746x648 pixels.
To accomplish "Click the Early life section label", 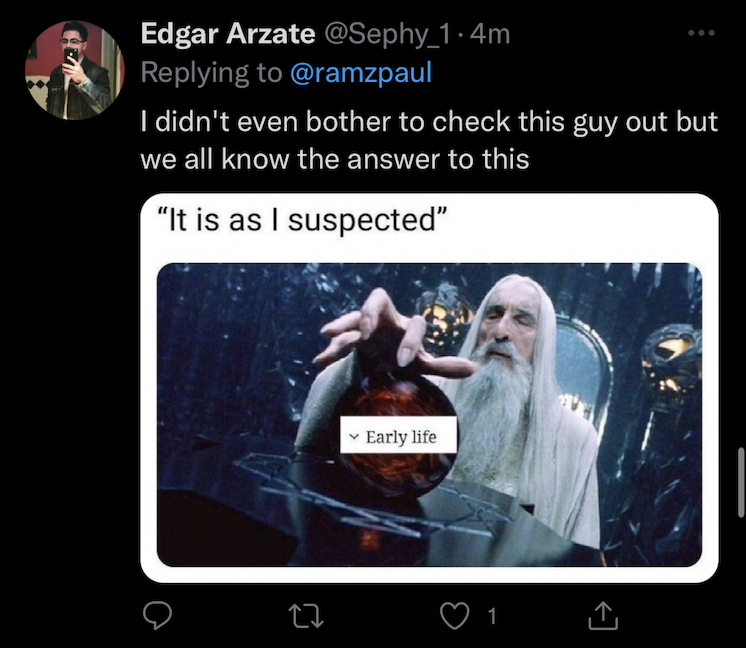I will [x=401, y=437].
